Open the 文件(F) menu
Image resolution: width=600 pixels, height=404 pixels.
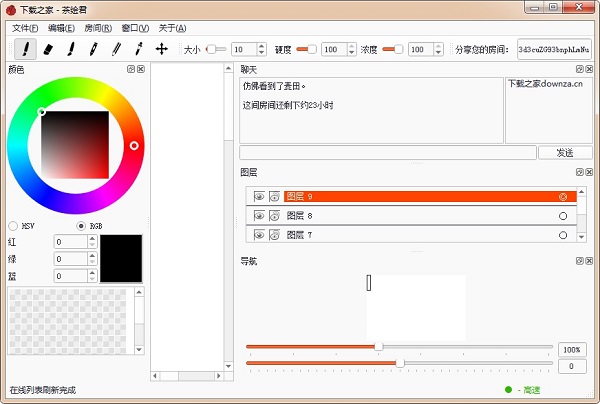(24, 28)
